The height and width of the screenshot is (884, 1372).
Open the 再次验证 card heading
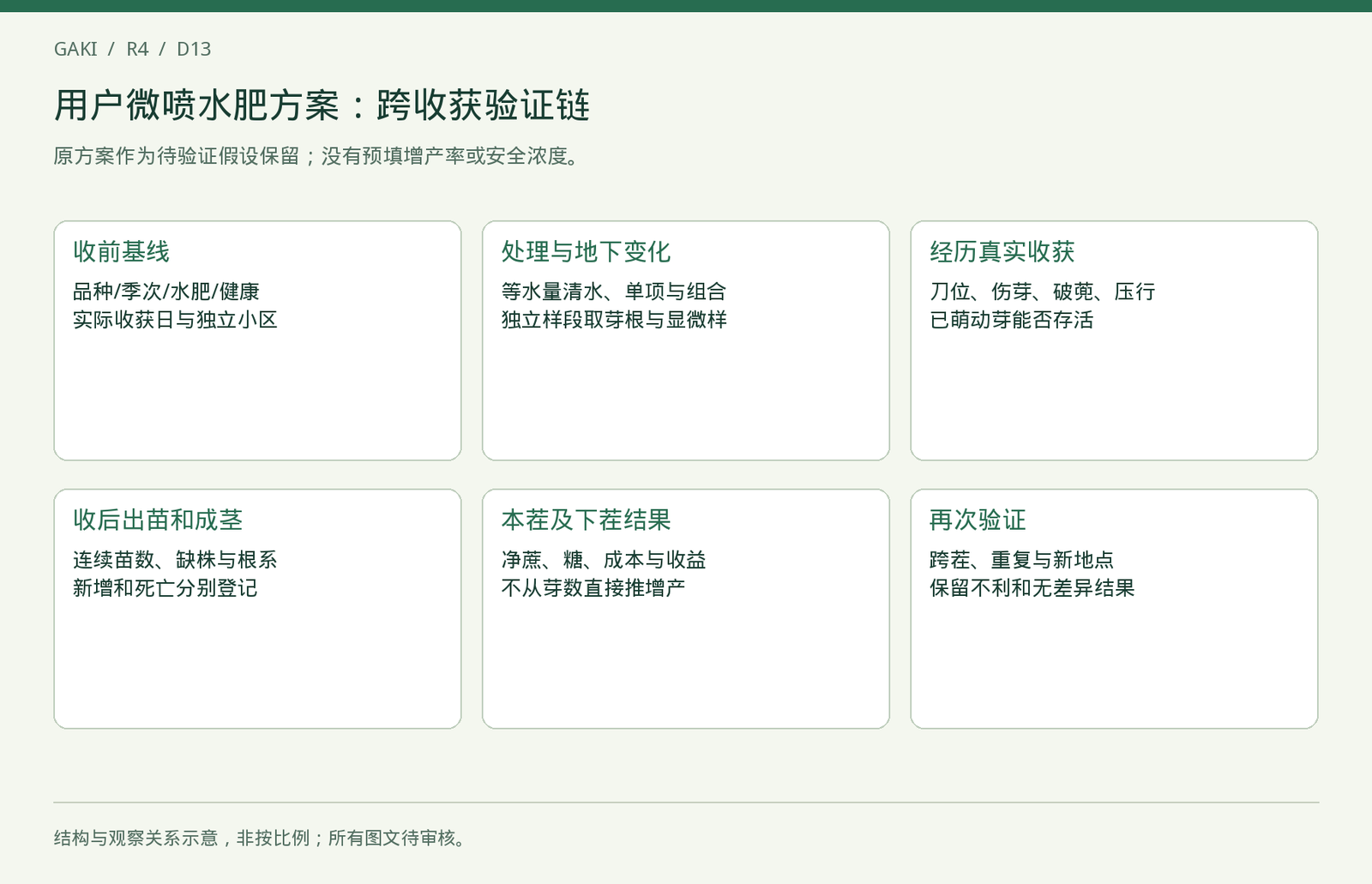point(978,520)
